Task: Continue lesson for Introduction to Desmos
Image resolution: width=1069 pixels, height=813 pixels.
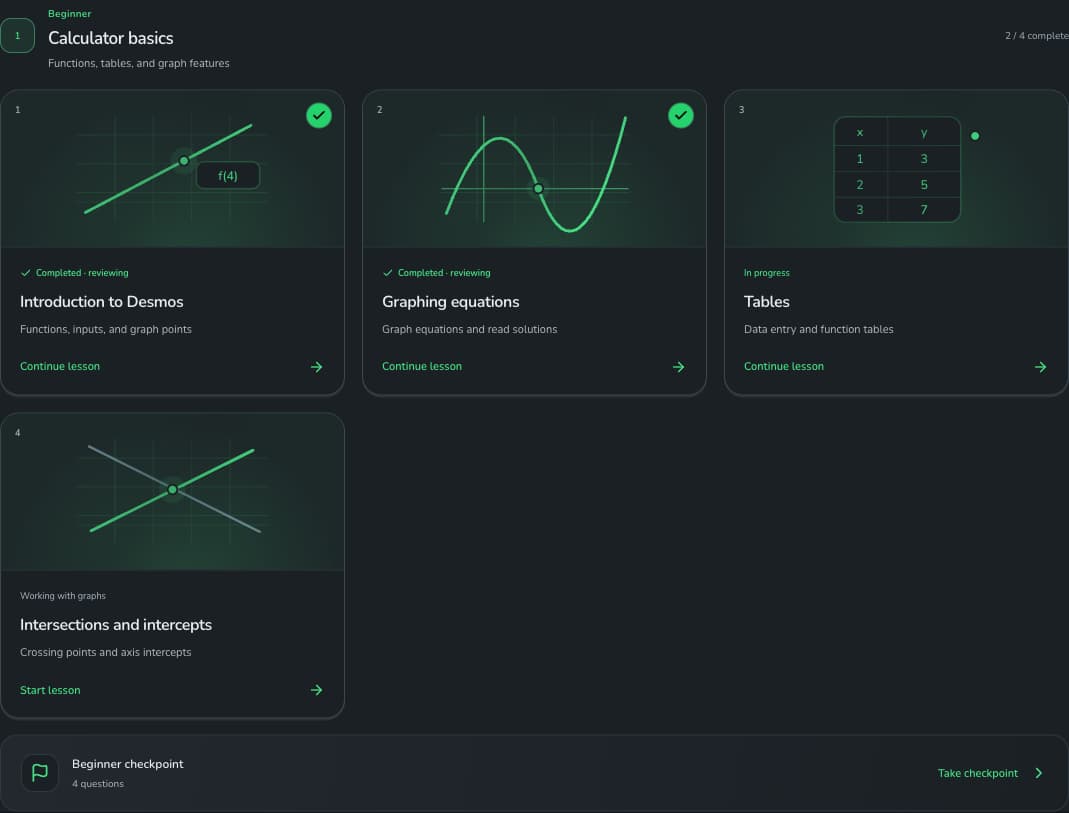Action: point(60,366)
